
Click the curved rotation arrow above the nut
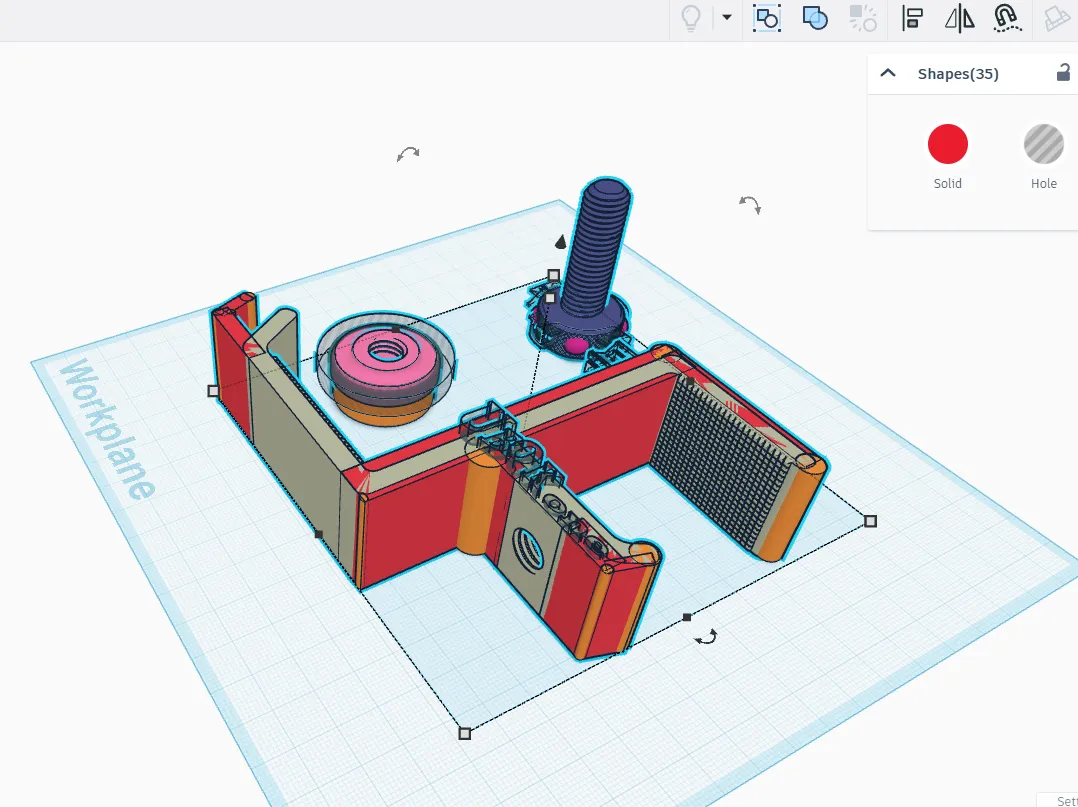[x=408, y=153]
